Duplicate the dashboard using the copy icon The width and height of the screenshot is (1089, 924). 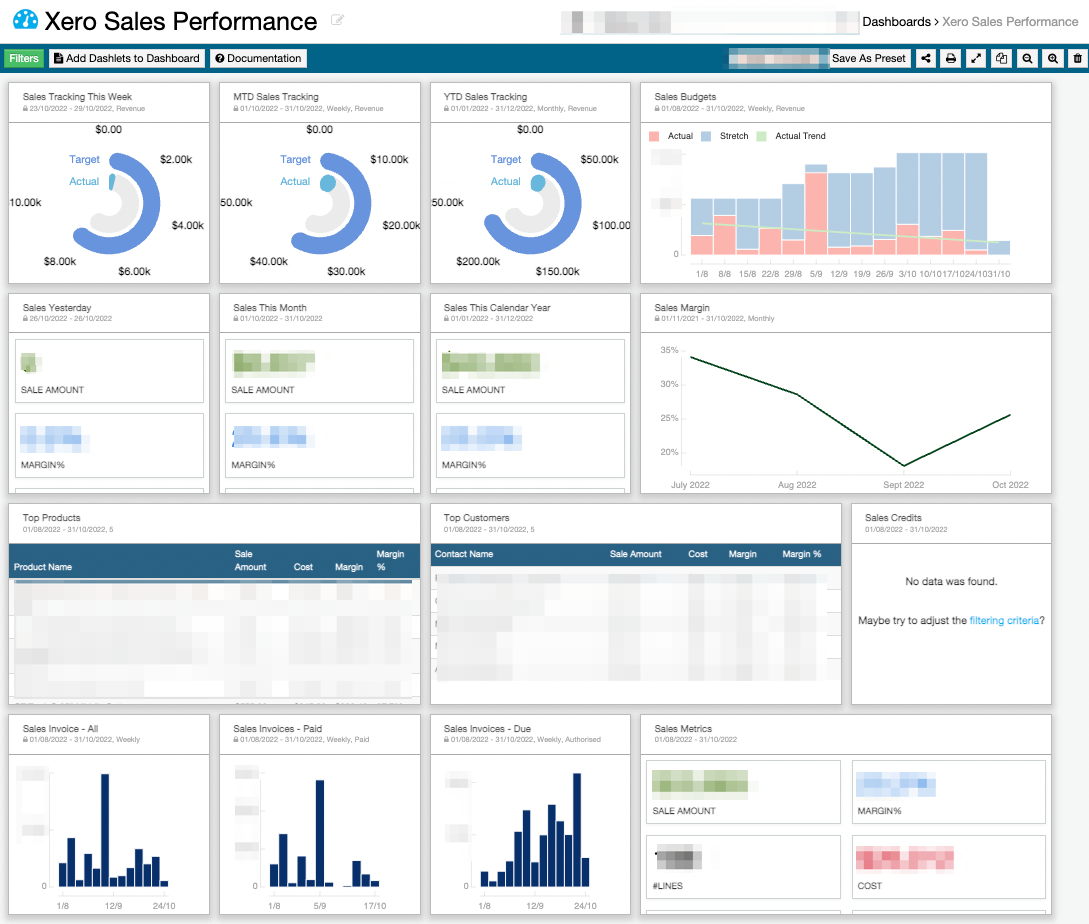click(1001, 58)
